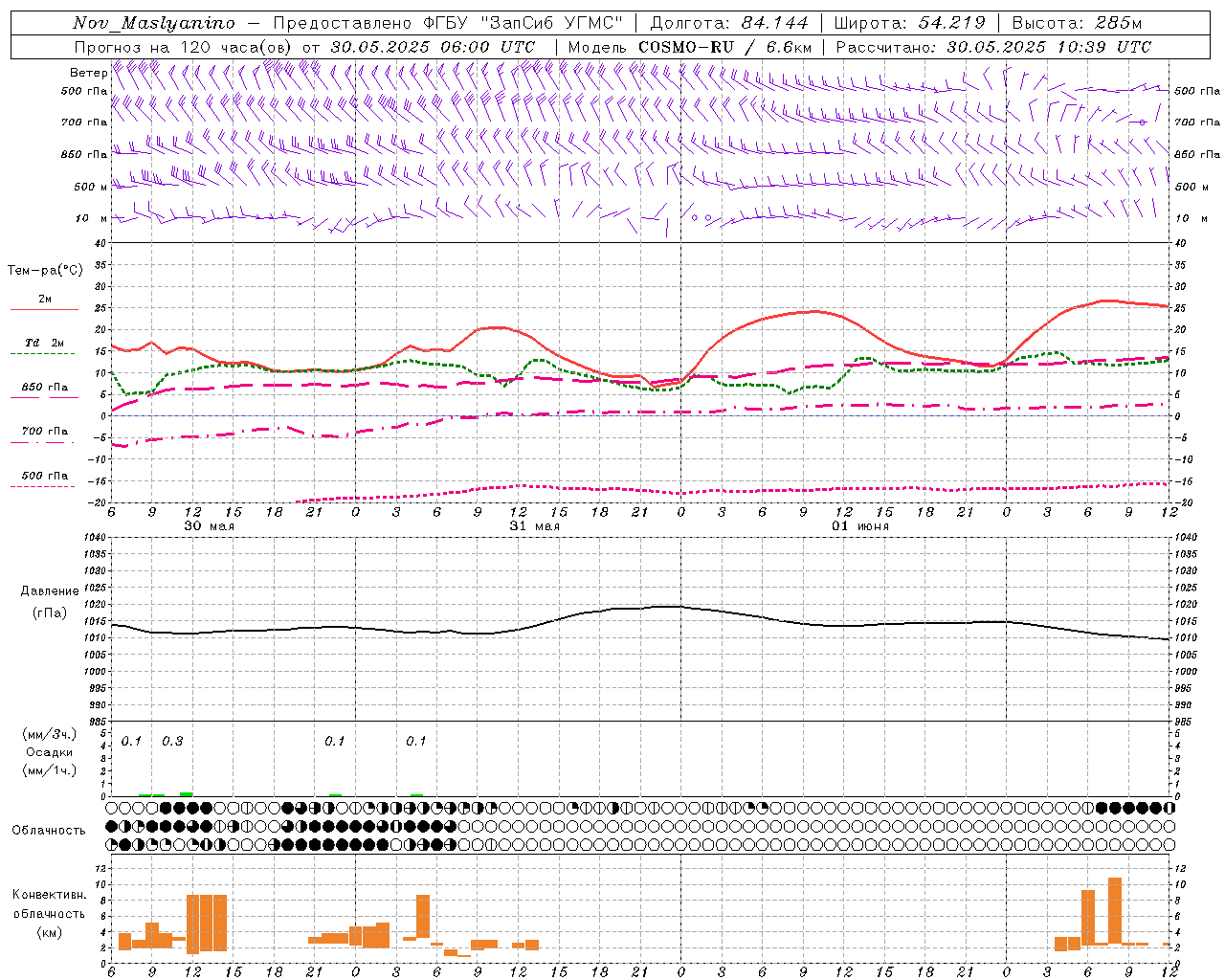The height and width of the screenshot is (980, 1225).
Task: Click the green precipitation bar under 0.3
Action: point(187,794)
